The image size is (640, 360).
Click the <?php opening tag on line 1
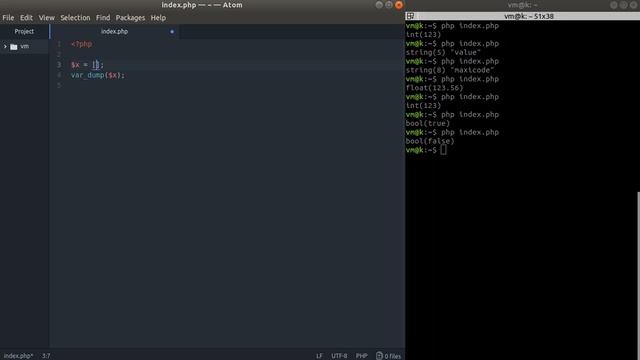(x=82, y=44)
